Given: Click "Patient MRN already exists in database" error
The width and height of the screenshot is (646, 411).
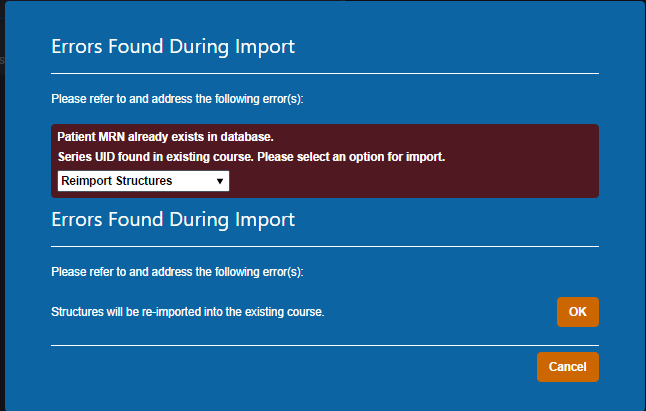Looking at the screenshot, I should pyautogui.click(x=165, y=137).
